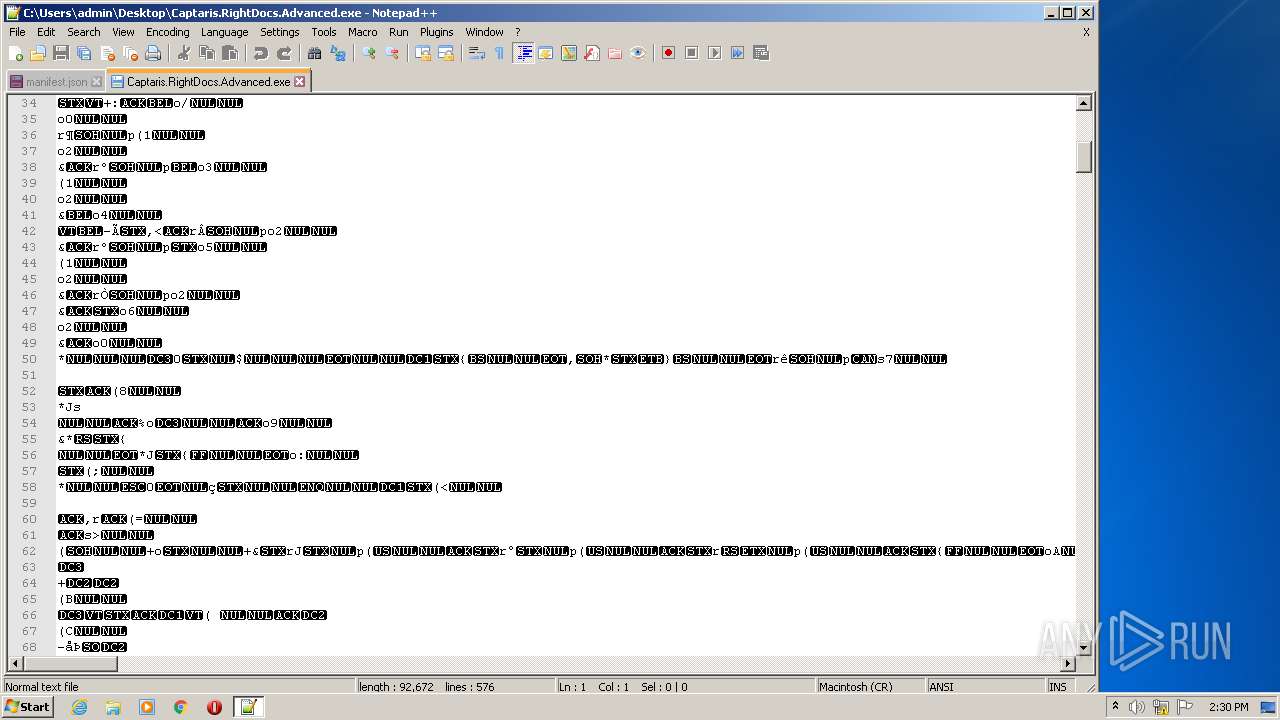Close the Captaris.RightDocs.Advanced.exe tab
1280x720 pixels.
(x=299, y=82)
